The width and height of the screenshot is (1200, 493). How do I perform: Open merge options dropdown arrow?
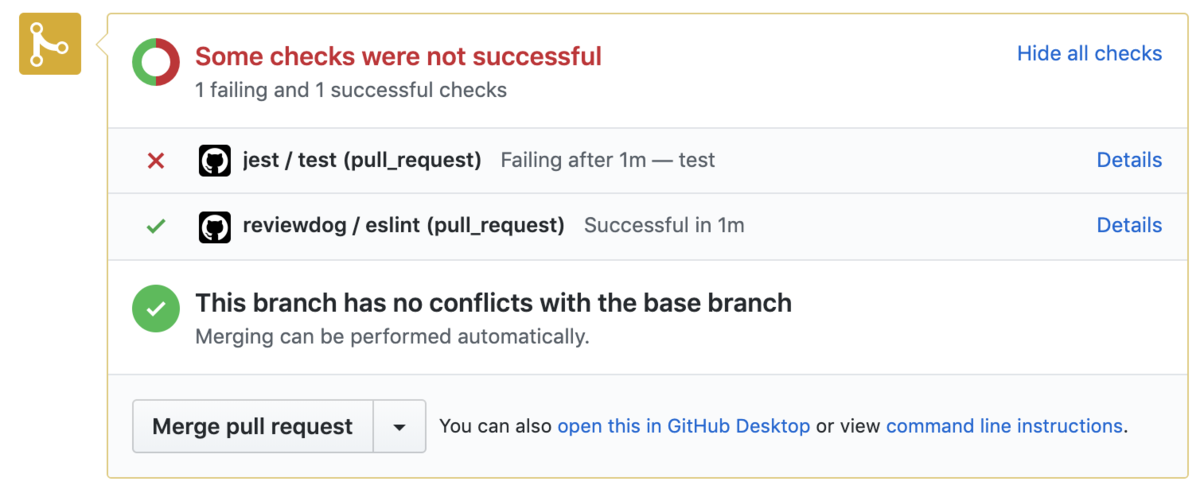coord(400,427)
